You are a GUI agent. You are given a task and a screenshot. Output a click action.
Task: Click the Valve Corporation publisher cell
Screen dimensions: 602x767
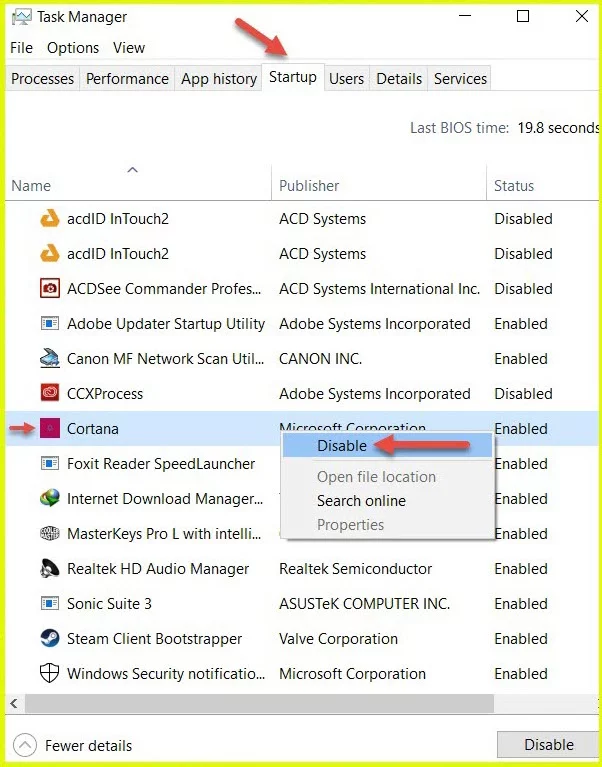(x=338, y=638)
